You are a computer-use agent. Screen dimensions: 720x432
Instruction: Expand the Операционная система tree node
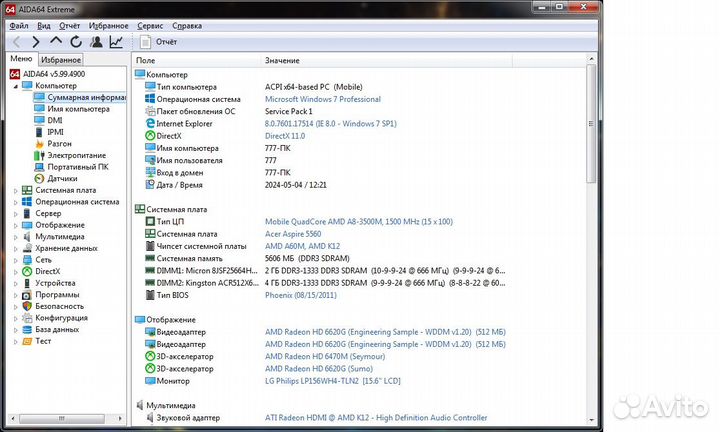coord(15,202)
